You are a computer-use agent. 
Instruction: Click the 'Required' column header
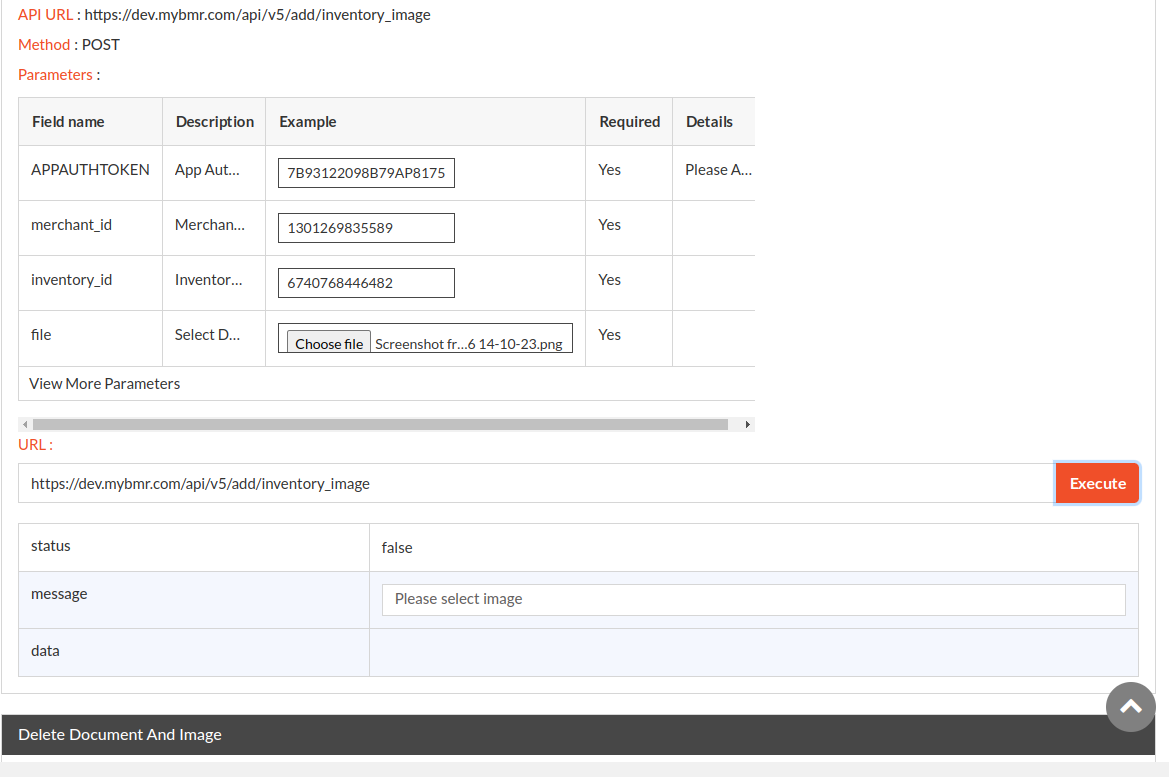630,122
